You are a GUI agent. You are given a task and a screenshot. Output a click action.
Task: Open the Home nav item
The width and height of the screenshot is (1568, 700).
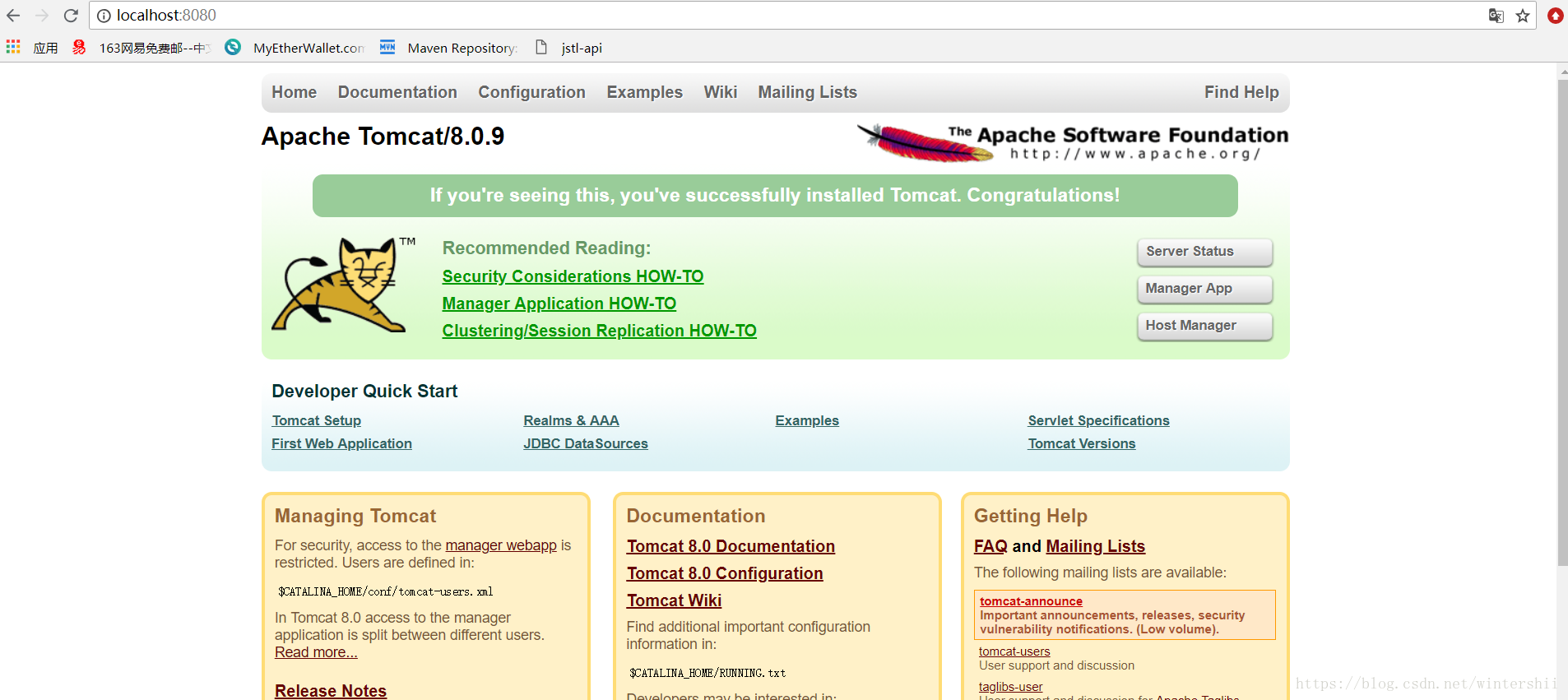[x=295, y=92]
